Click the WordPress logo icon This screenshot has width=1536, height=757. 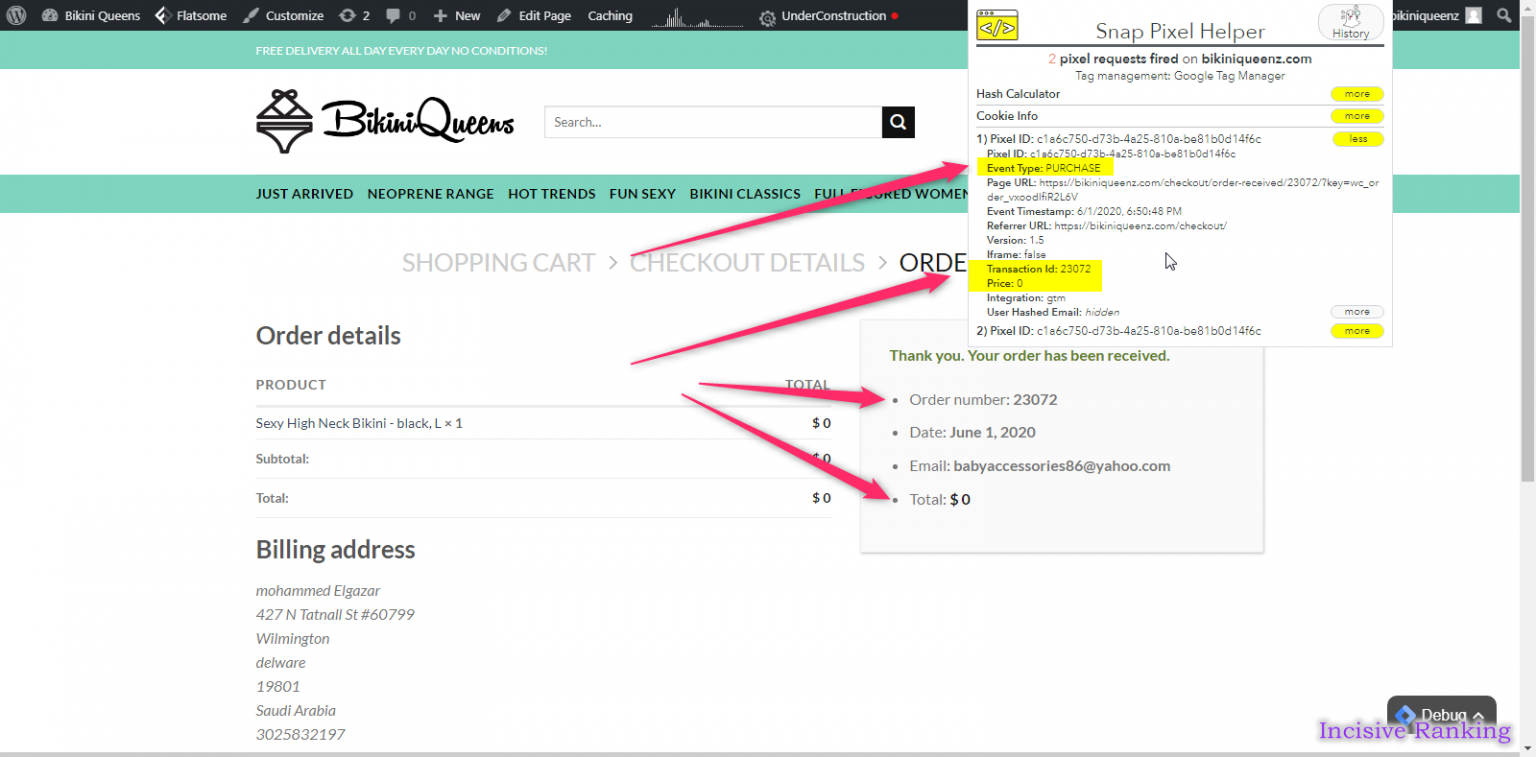point(15,16)
